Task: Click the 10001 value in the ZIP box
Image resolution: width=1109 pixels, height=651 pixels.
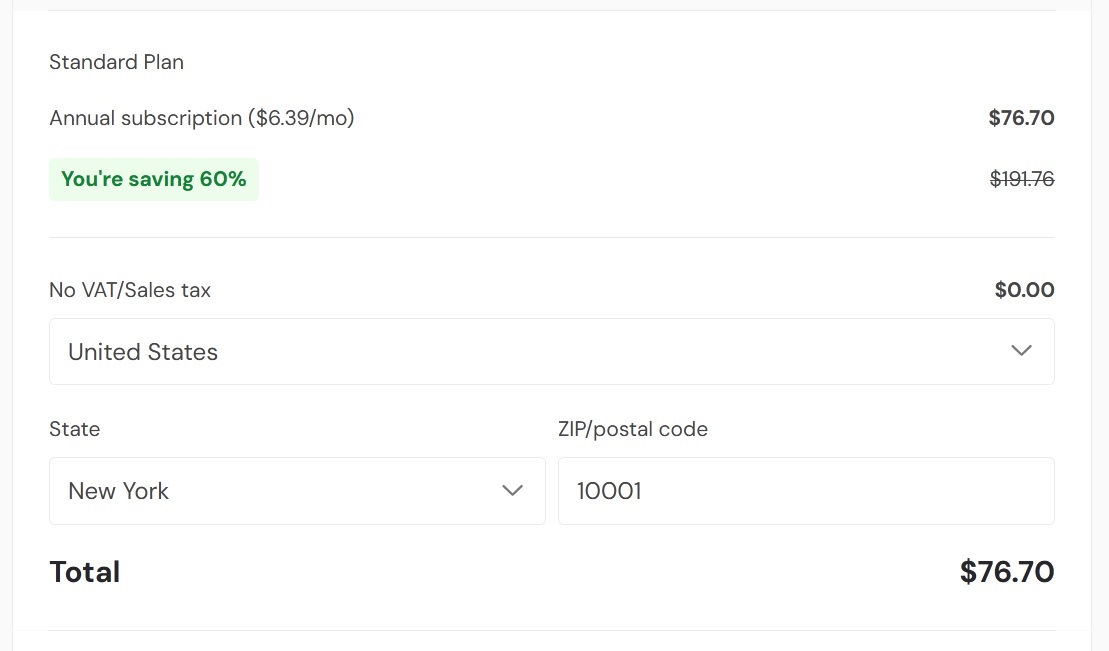Action: (609, 491)
